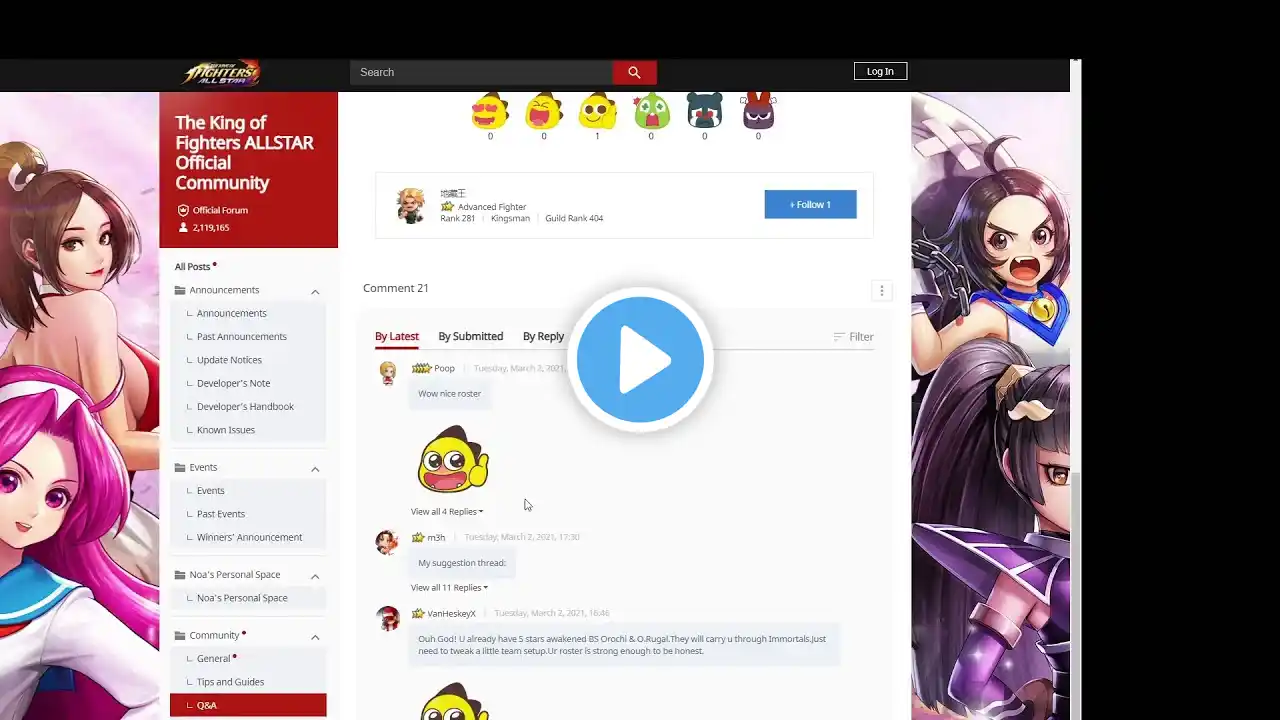
Task: Collapse the Events section chevron
Action: [x=315, y=468]
